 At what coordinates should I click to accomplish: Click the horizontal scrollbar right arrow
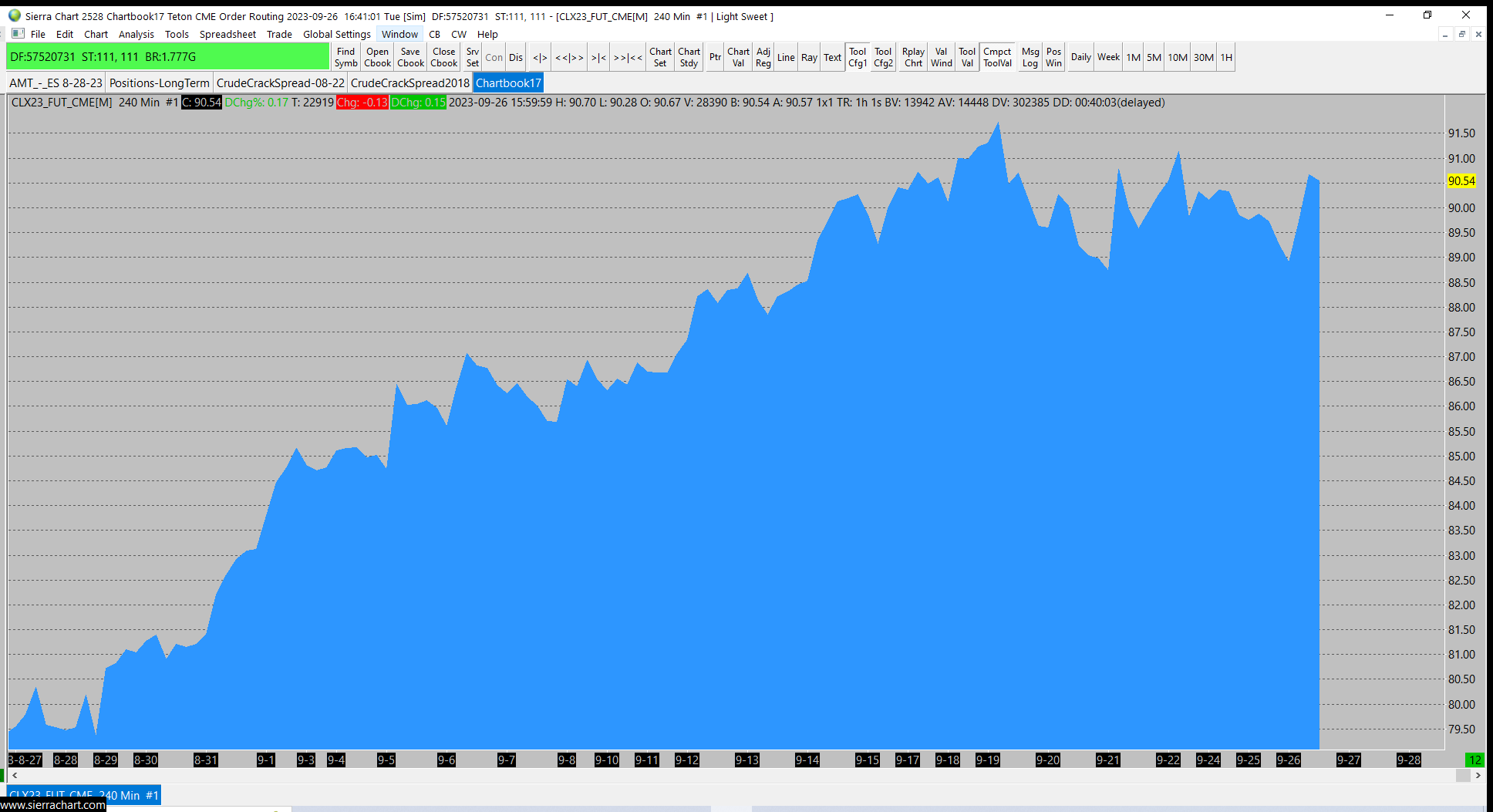tap(1478, 775)
